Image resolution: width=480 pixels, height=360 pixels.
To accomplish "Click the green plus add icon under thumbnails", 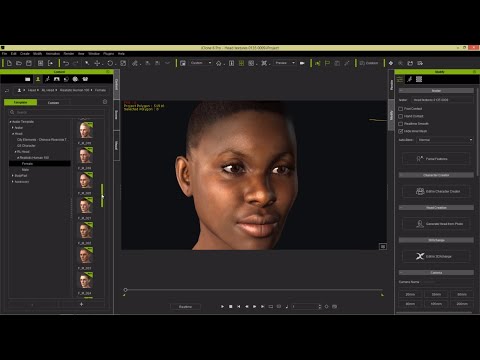I will click(x=81, y=304).
